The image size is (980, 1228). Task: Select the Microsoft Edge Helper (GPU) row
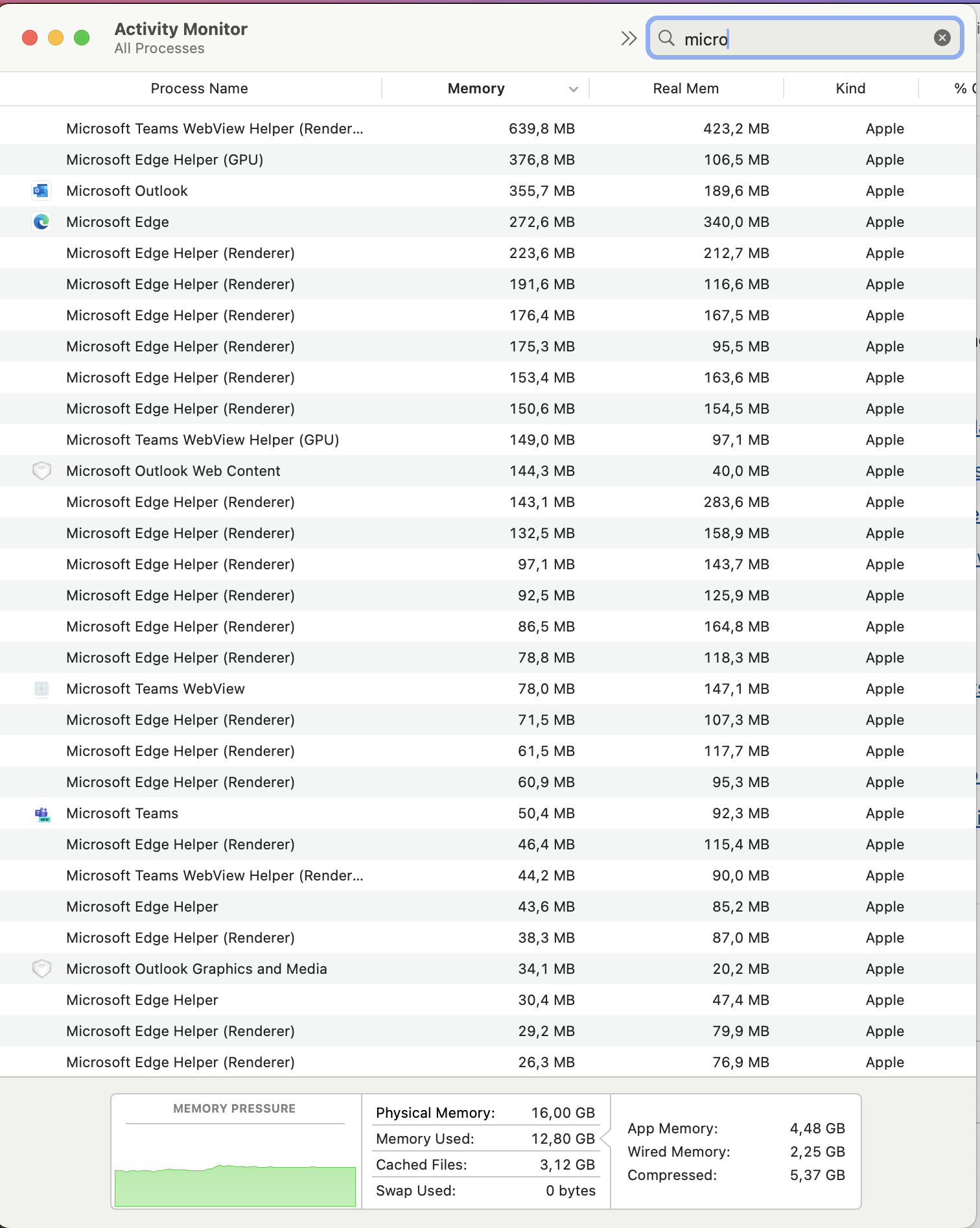click(488, 159)
